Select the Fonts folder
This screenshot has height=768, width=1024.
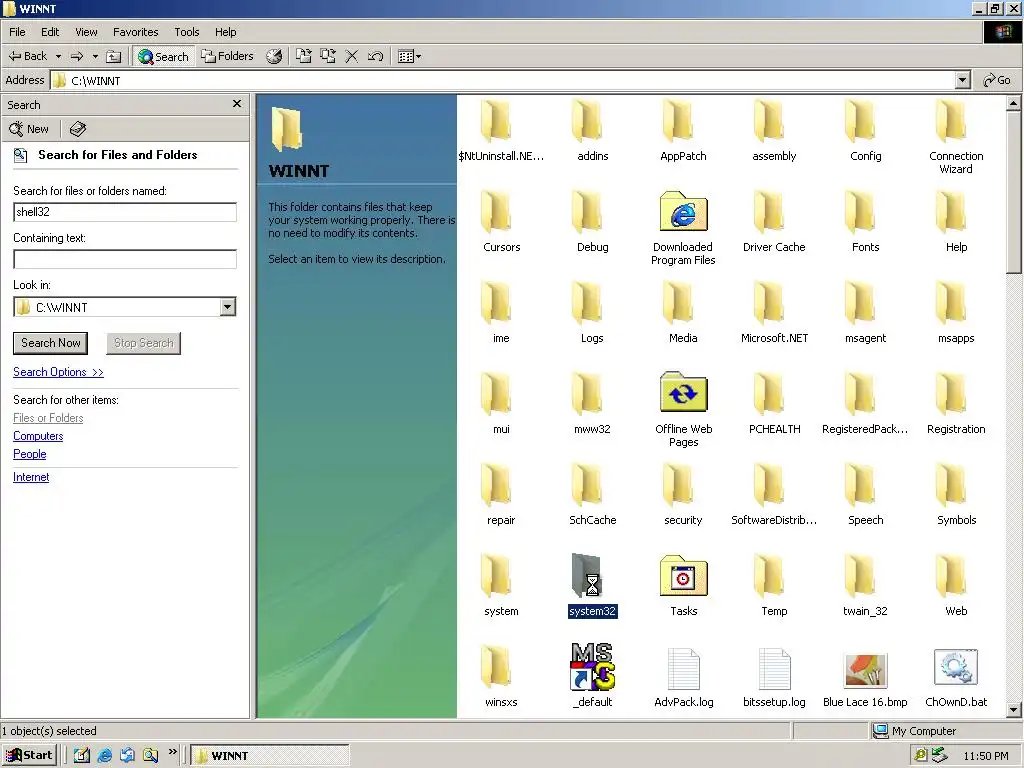click(x=865, y=221)
